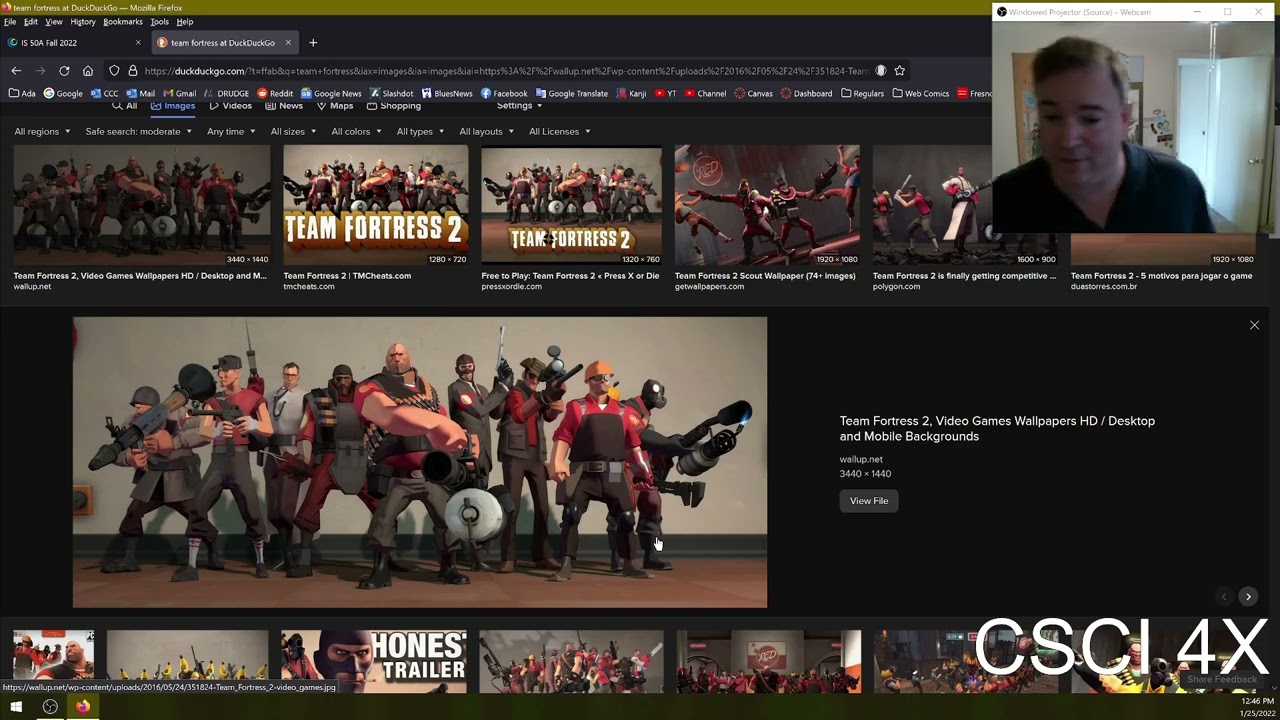The image size is (1280, 720).
Task: Open the CCC bookmark
Action: (x=105, y=94)
